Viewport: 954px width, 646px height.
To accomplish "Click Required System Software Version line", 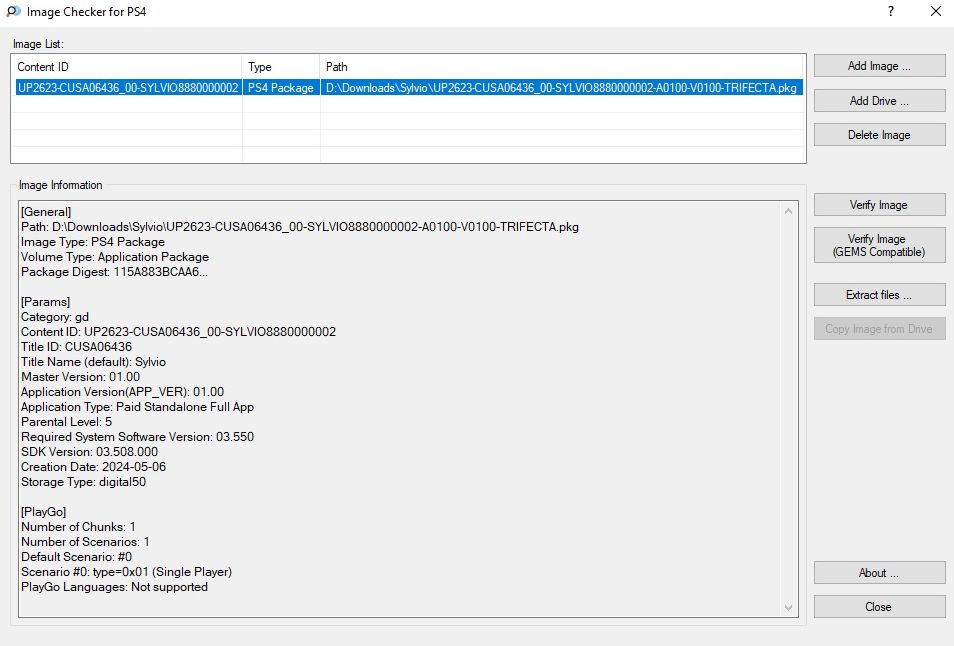I will click(138, 437).
